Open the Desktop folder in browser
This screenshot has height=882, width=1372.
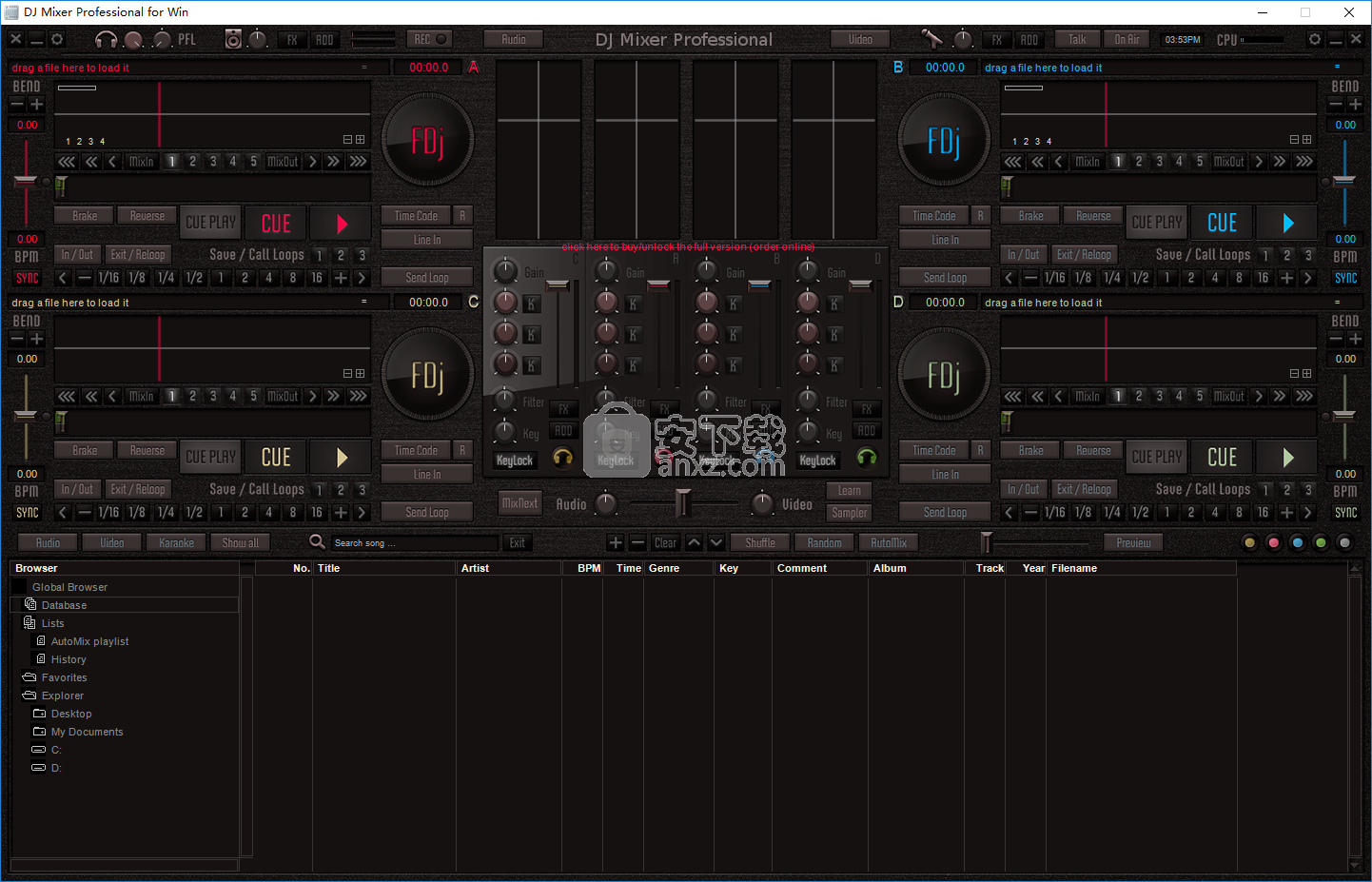click(71, 714)
